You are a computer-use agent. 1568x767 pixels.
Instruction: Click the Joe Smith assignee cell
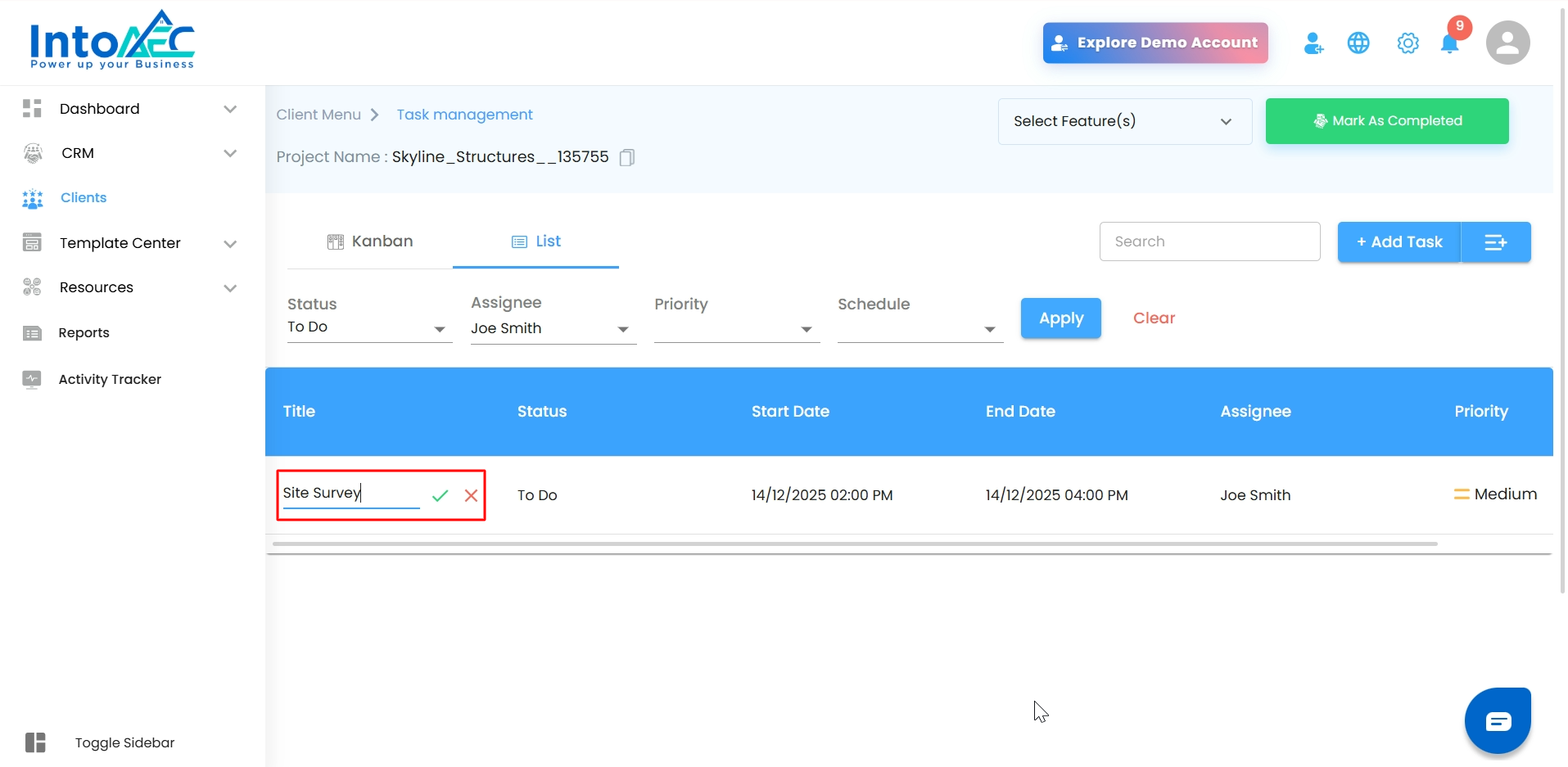tap(1255, 495)
